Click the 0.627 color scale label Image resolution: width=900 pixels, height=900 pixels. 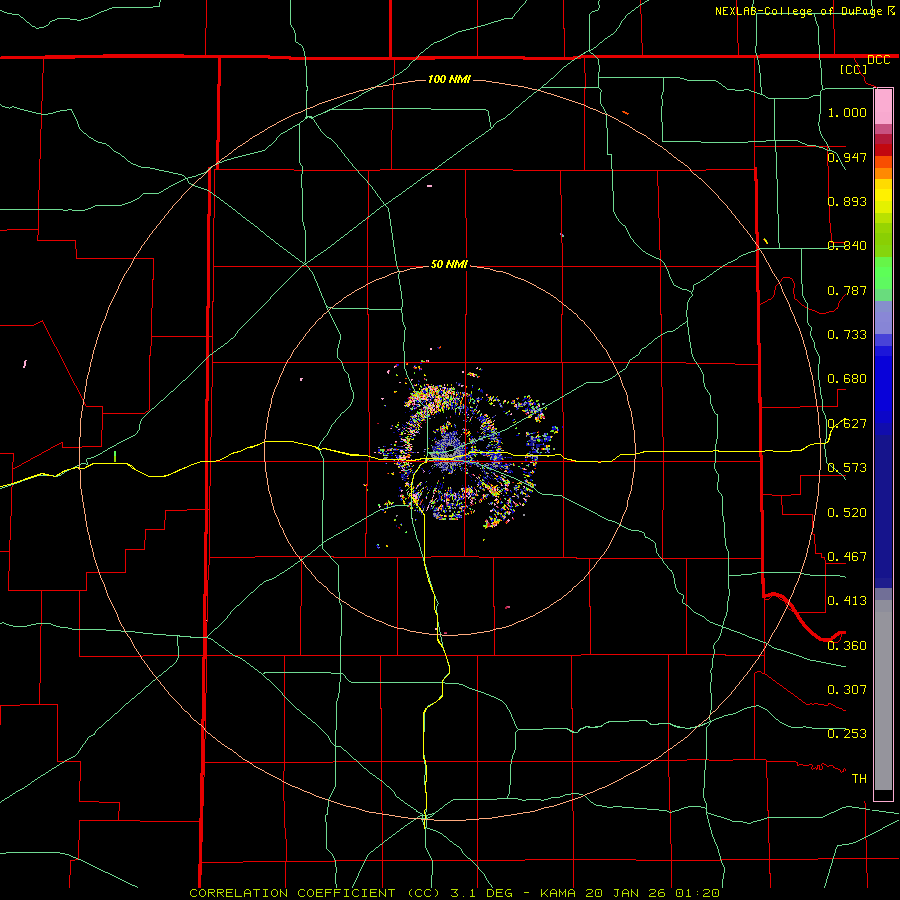point(847,424)
